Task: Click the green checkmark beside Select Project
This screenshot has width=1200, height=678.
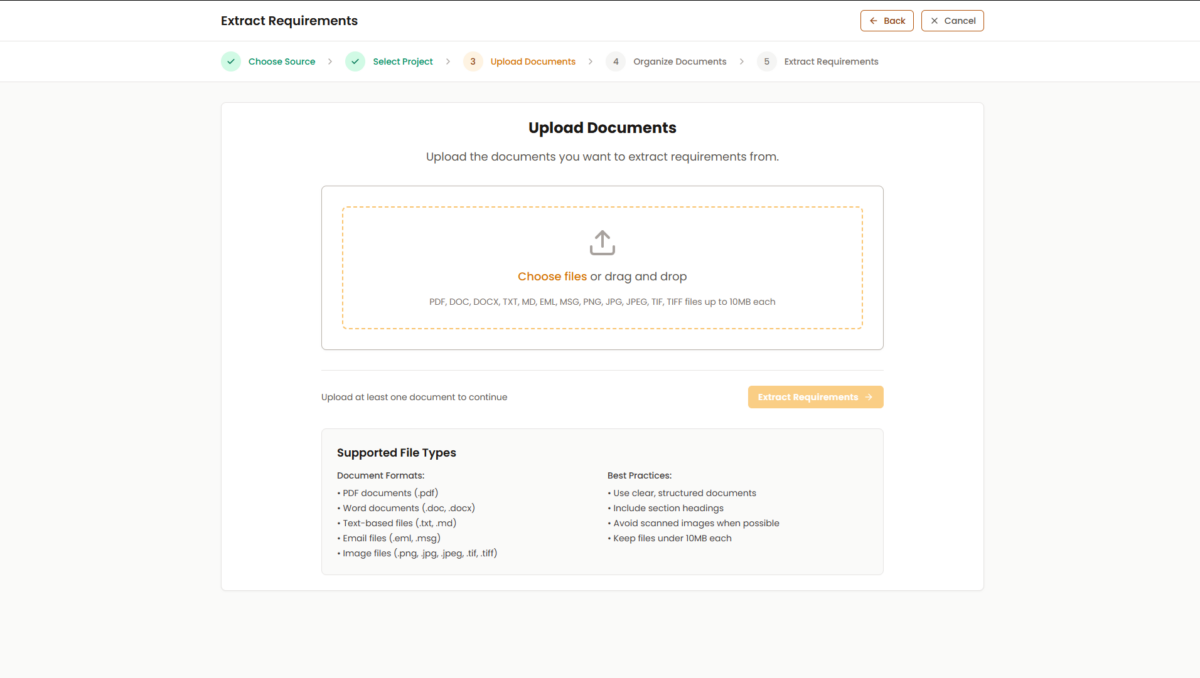Action: point(355,62)
